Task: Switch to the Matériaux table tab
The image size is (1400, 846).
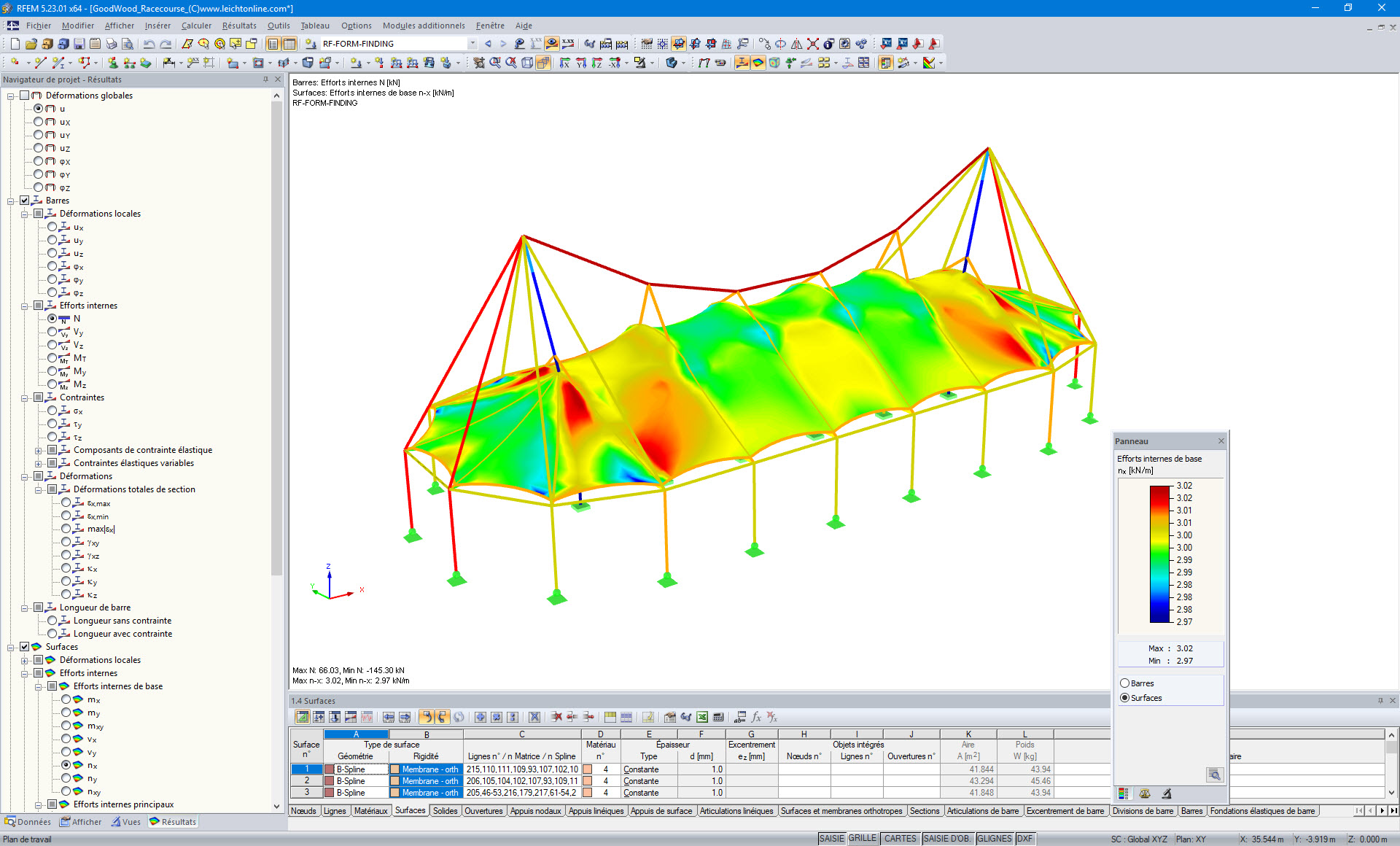Action: coord(370,811)
